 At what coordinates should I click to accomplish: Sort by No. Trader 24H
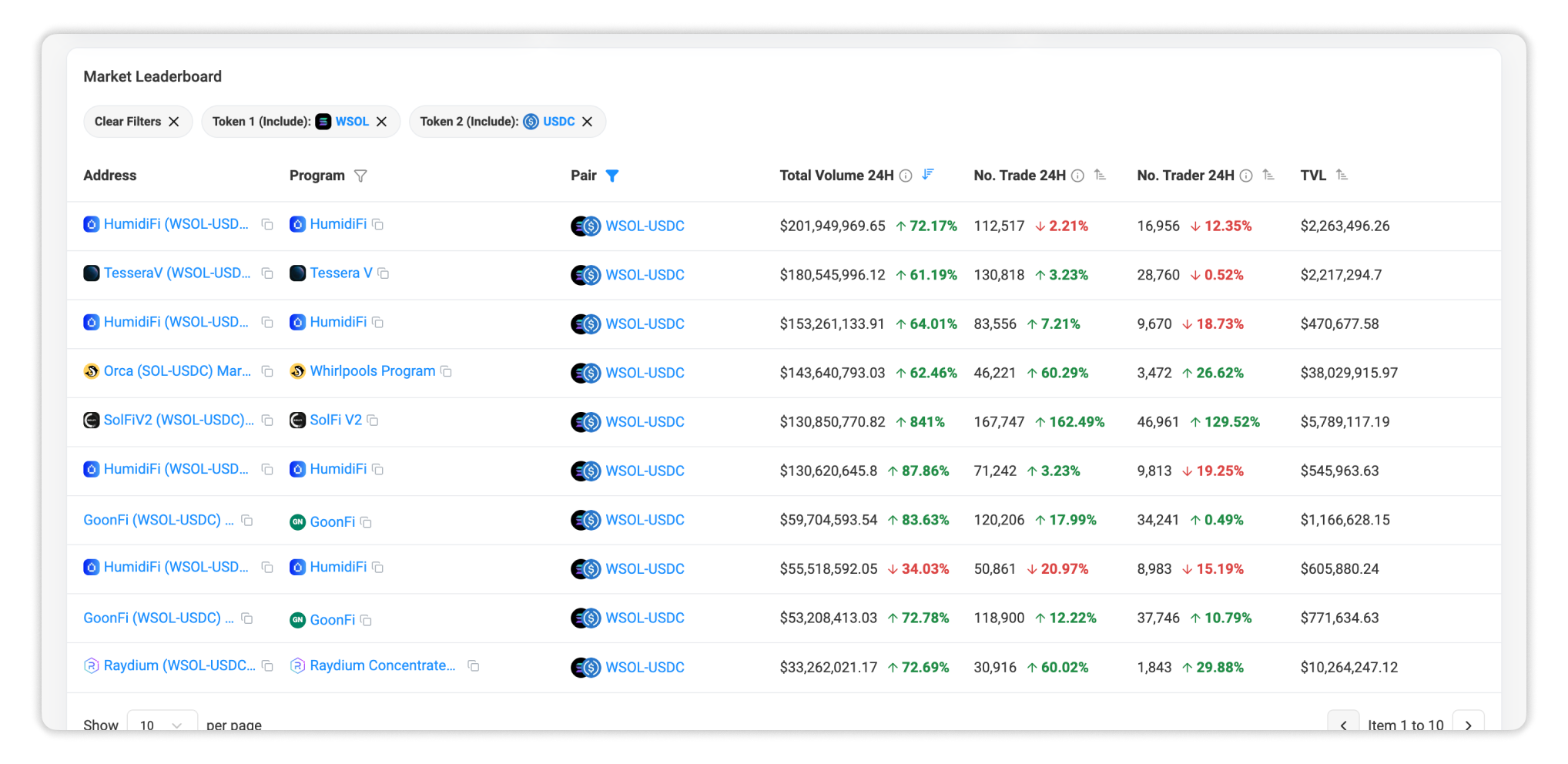pos(1268,175)
